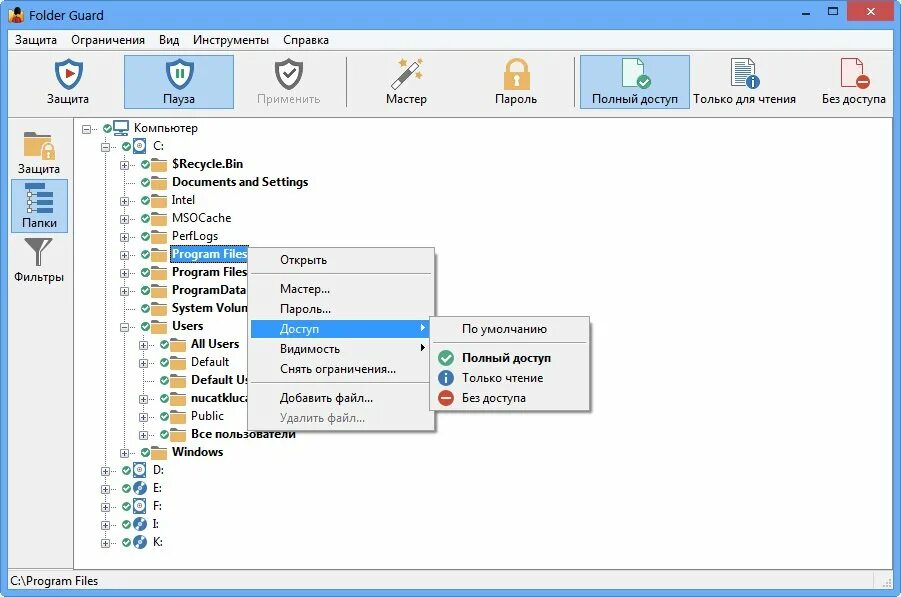Select Полный доступ toolbar button
Image resolution: width=901 pixels, height=597 pixels.
634,82
